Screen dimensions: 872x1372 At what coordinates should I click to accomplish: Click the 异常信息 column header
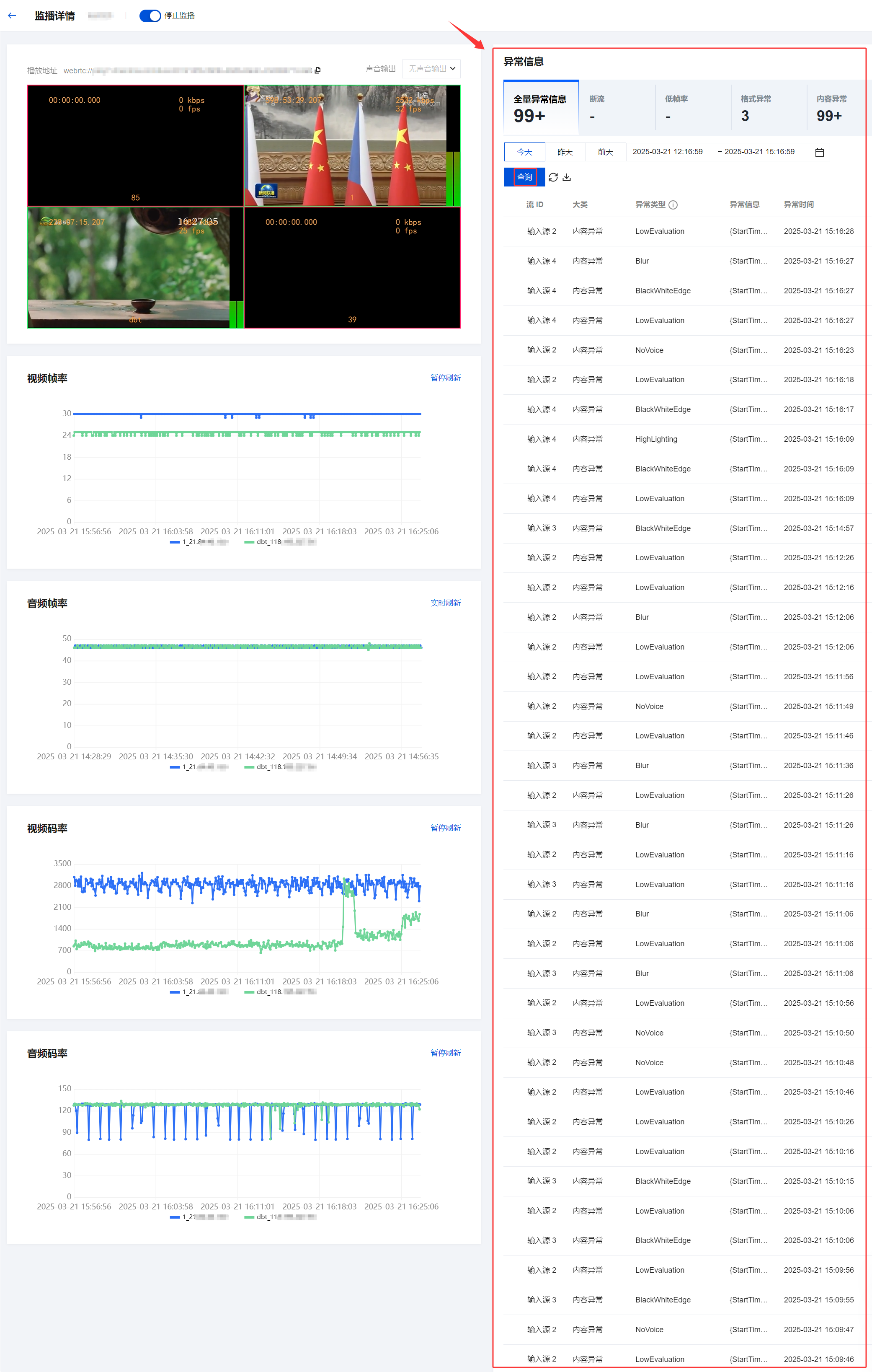[744, 205]
